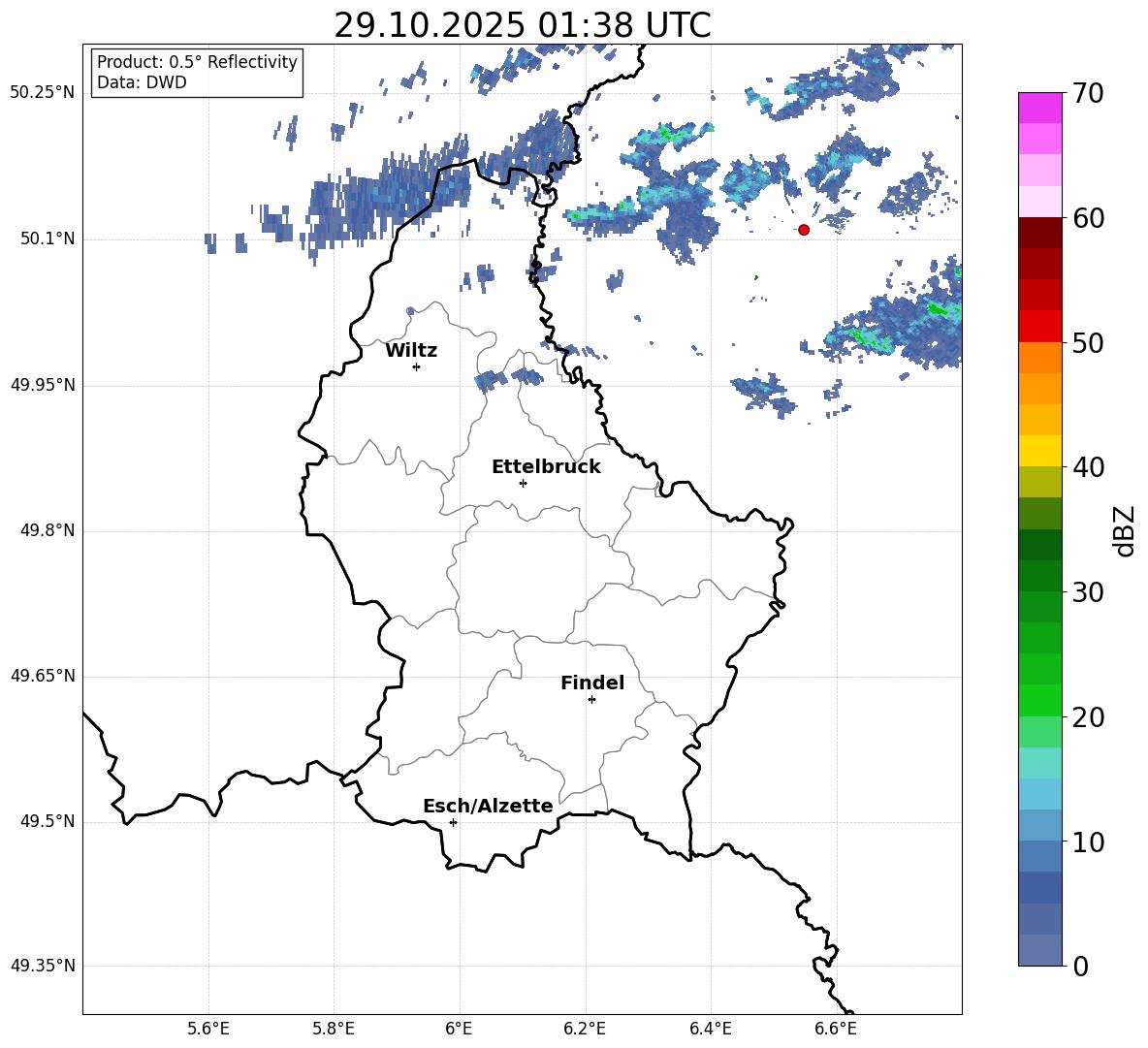Click the 50.1°N latitude label

coord(48,238)
